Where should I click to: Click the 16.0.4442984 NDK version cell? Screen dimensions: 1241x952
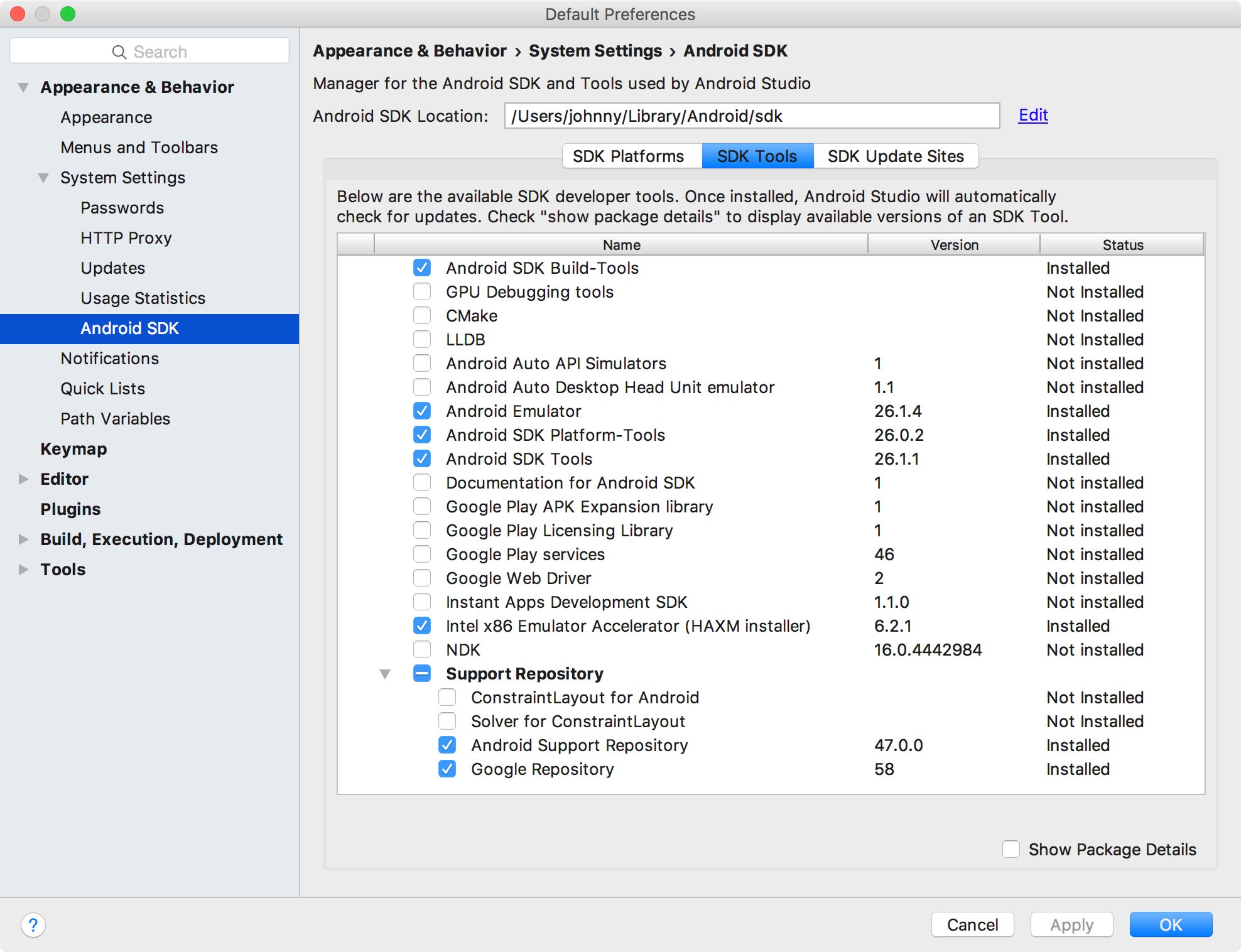coord(928,650)
